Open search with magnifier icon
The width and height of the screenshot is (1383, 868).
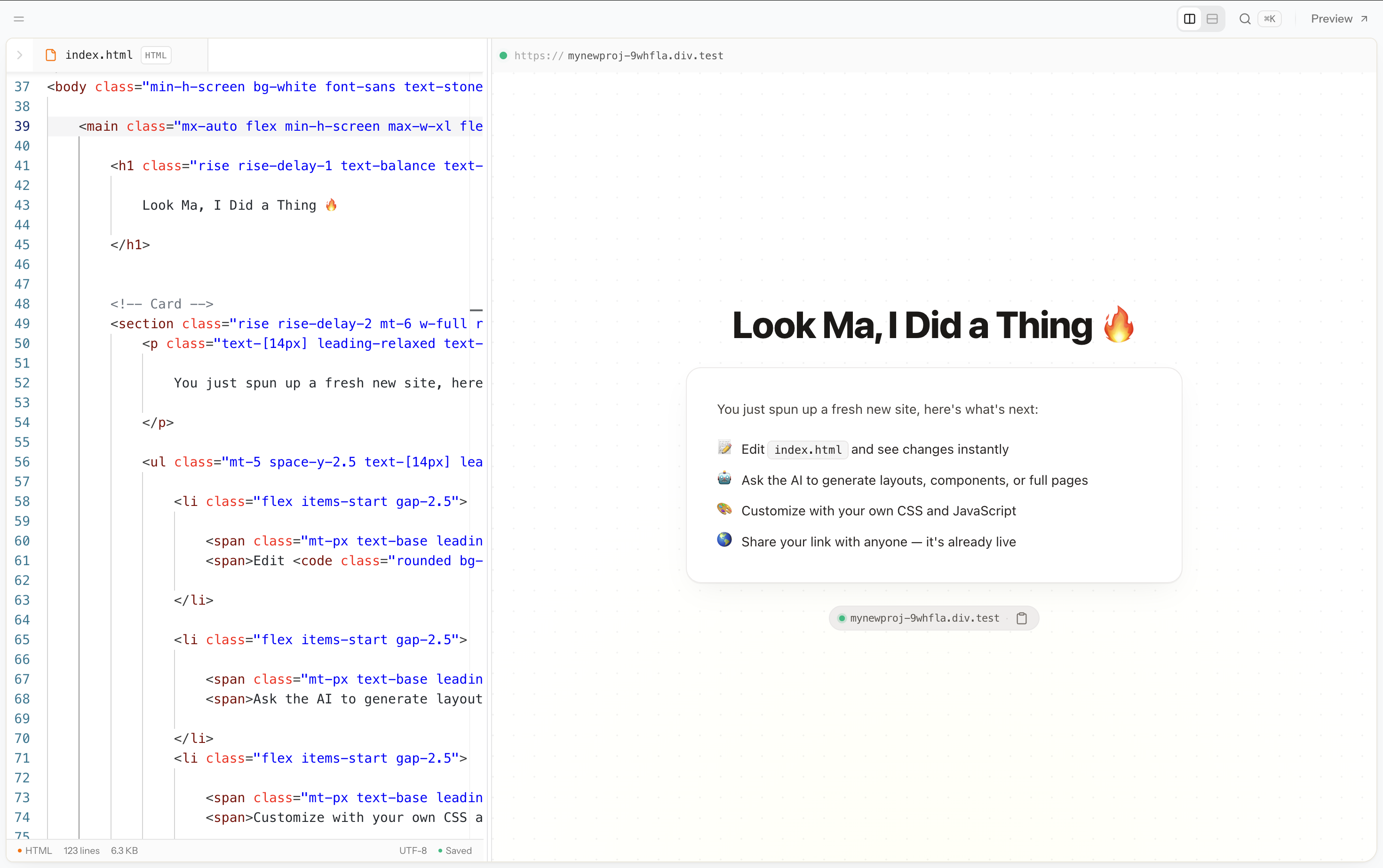[1245, 19]
